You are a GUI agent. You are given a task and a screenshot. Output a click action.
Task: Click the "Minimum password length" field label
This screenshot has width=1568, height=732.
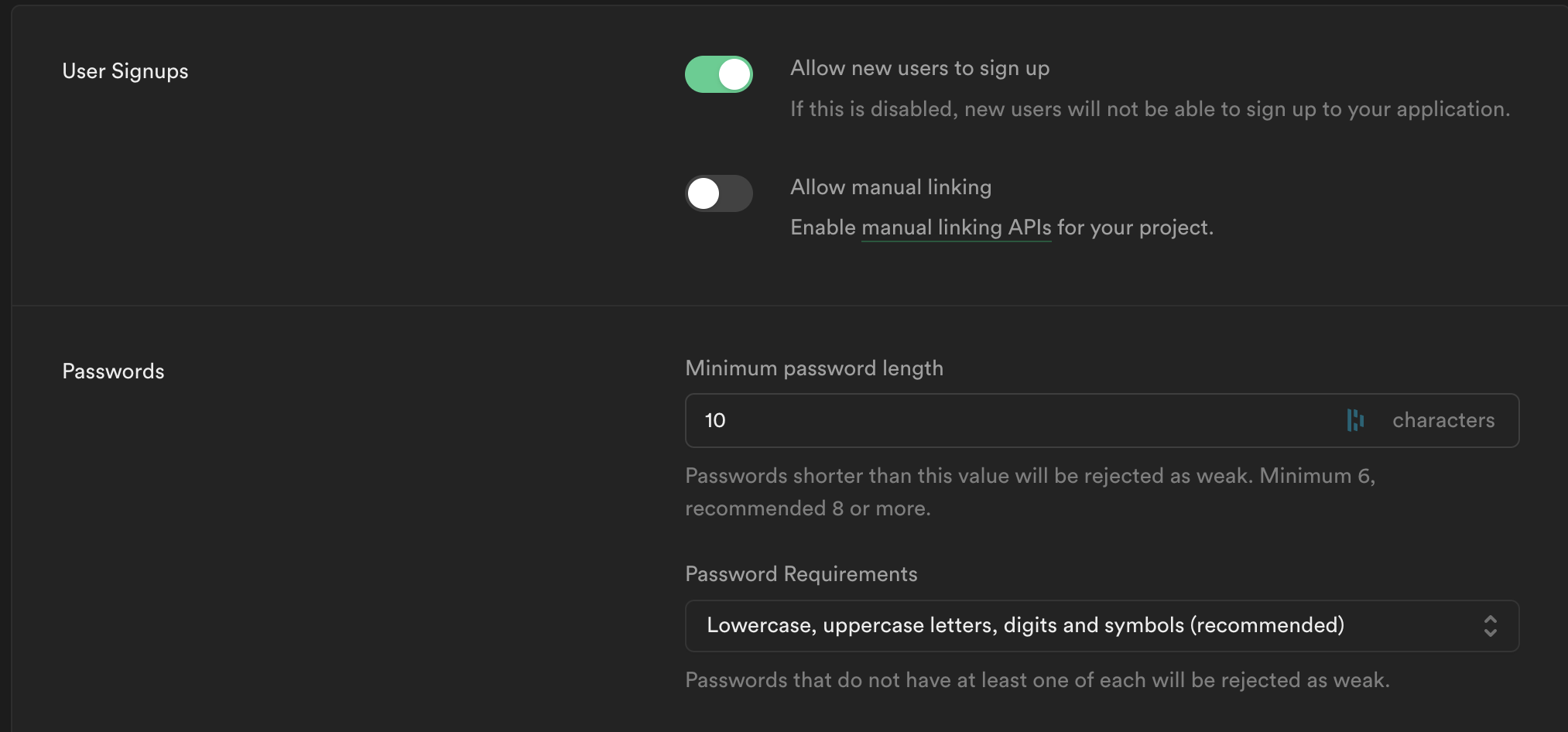pyautogui.click(x=814, y=368)
